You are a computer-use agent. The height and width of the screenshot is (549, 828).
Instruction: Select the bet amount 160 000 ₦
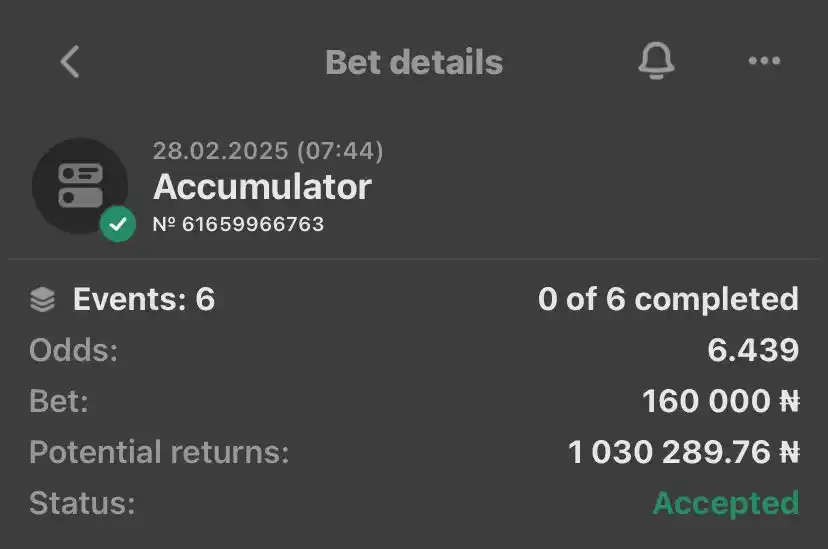pos(721,401)
